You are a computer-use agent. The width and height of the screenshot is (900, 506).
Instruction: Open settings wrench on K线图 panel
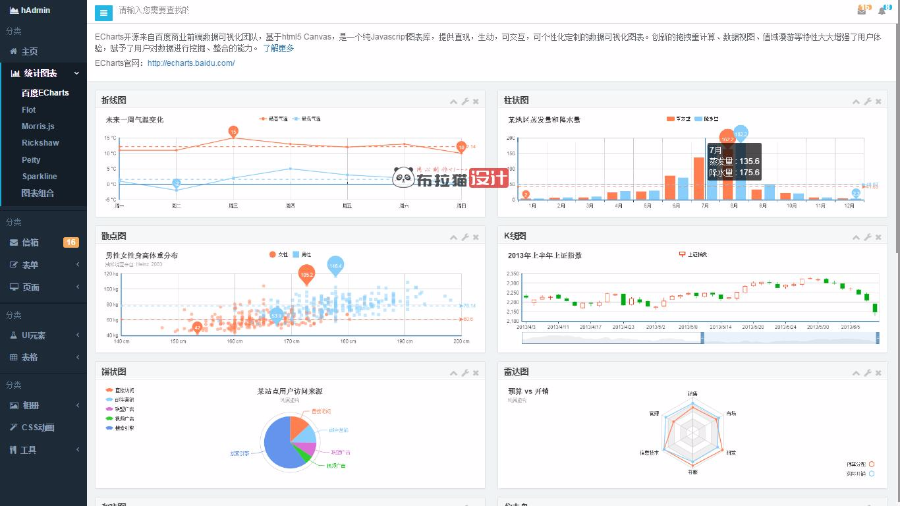tap(867, 238)
